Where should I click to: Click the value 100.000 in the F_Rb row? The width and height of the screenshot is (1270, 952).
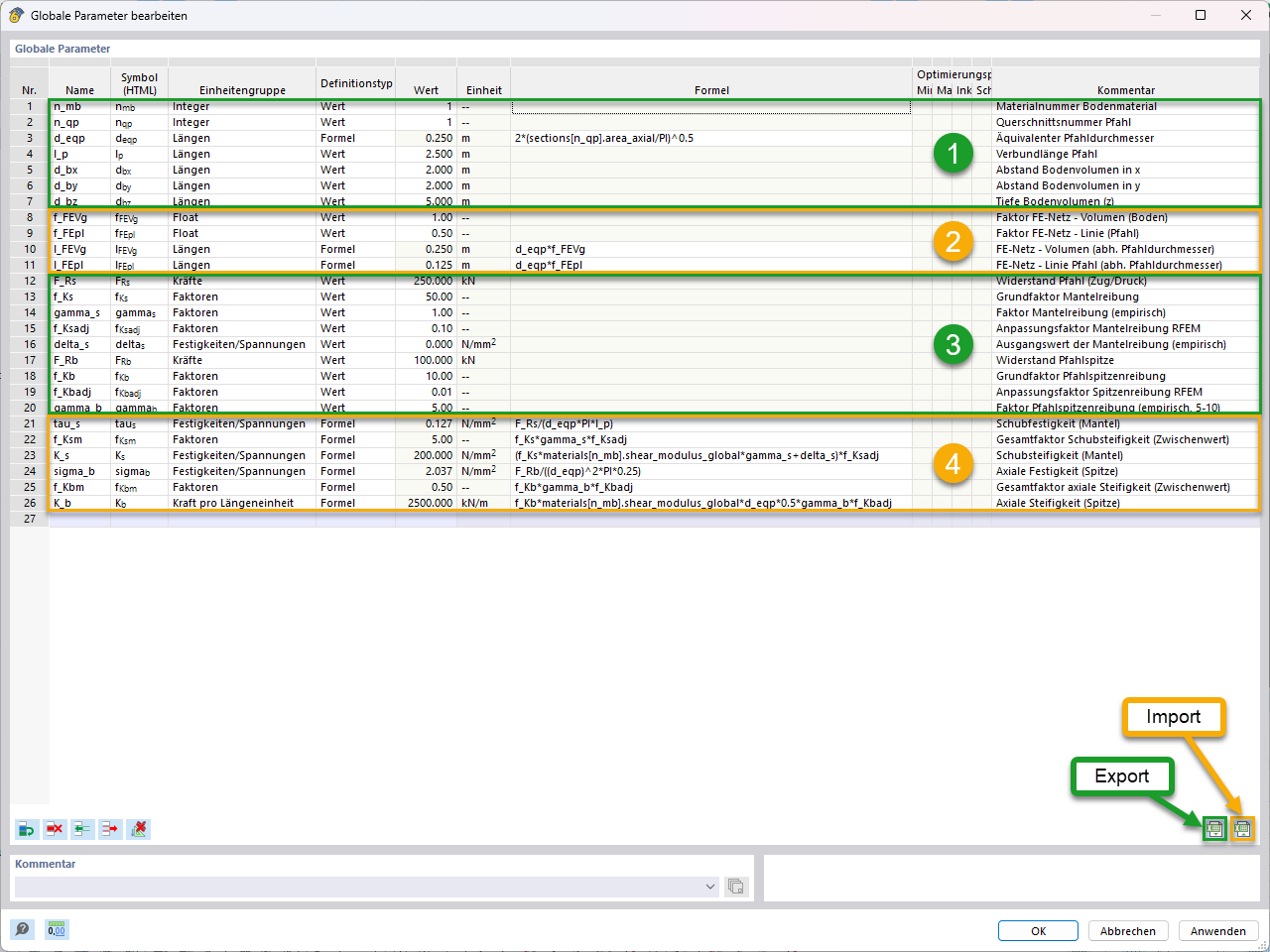434,360
